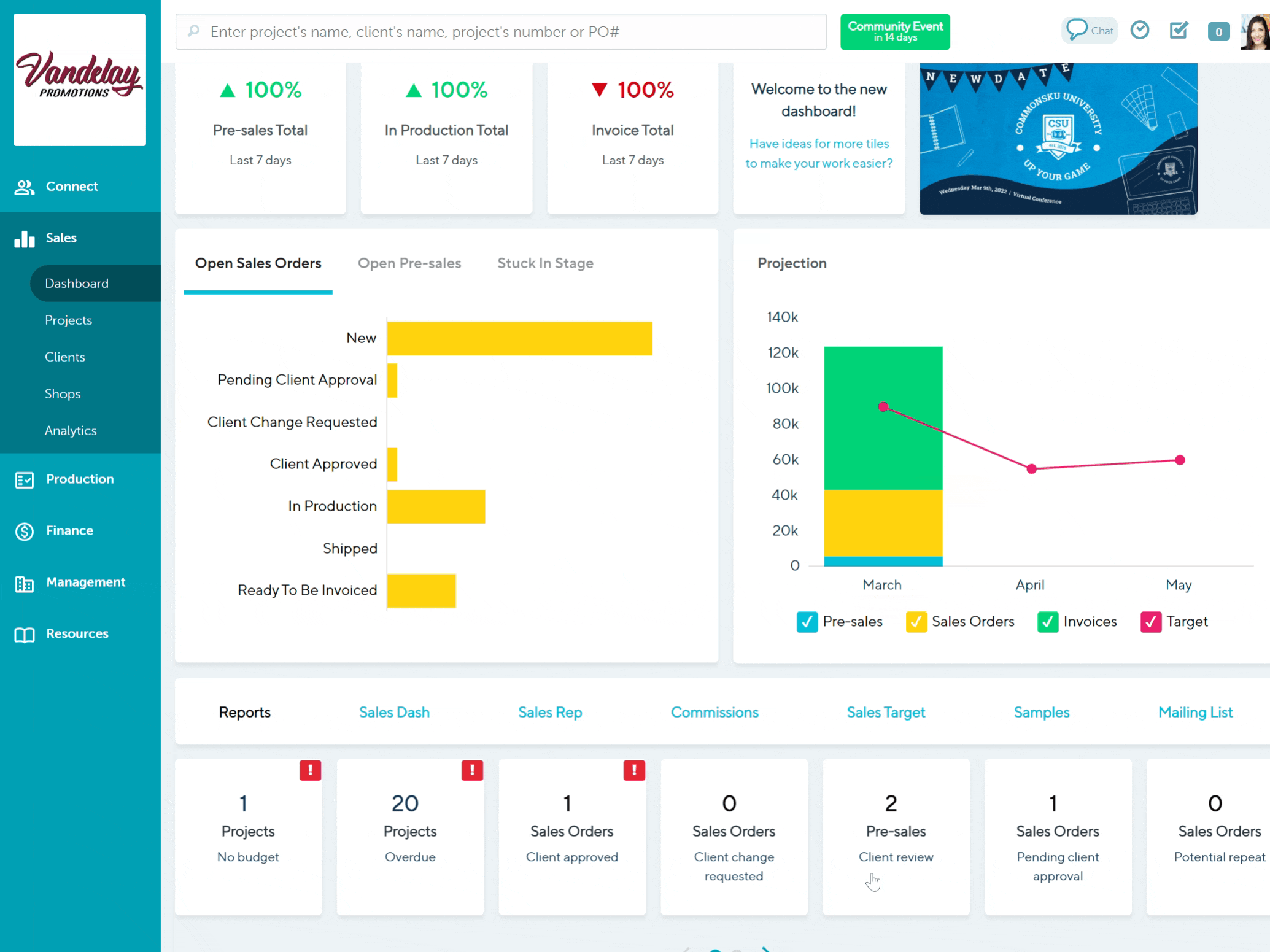1270x952 pixels.
Task: Switch to the Open Pre-sales tab
Action: click(409, 263)
